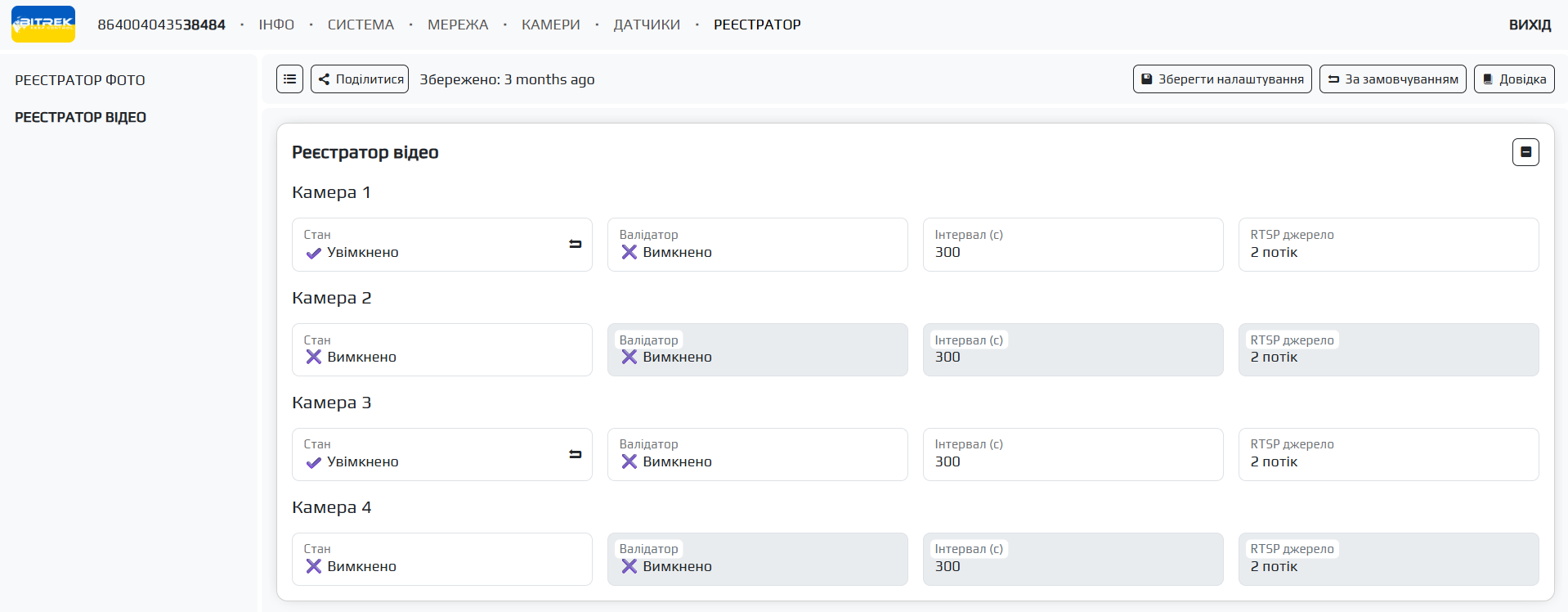1568x612 pixels.
Task: Reset Камера 1 Стан with revert icon
Action: coord(575,244)
